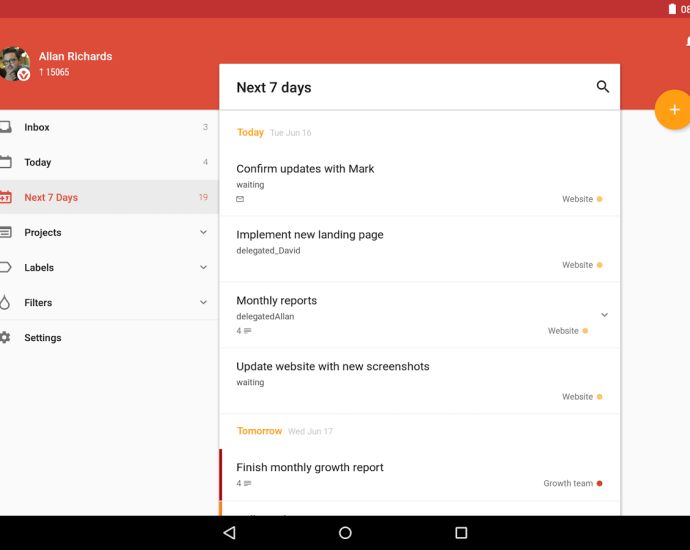The image size is (690, 550).
Task: Expand the Projects section chevron
Action: pos(203,232)
